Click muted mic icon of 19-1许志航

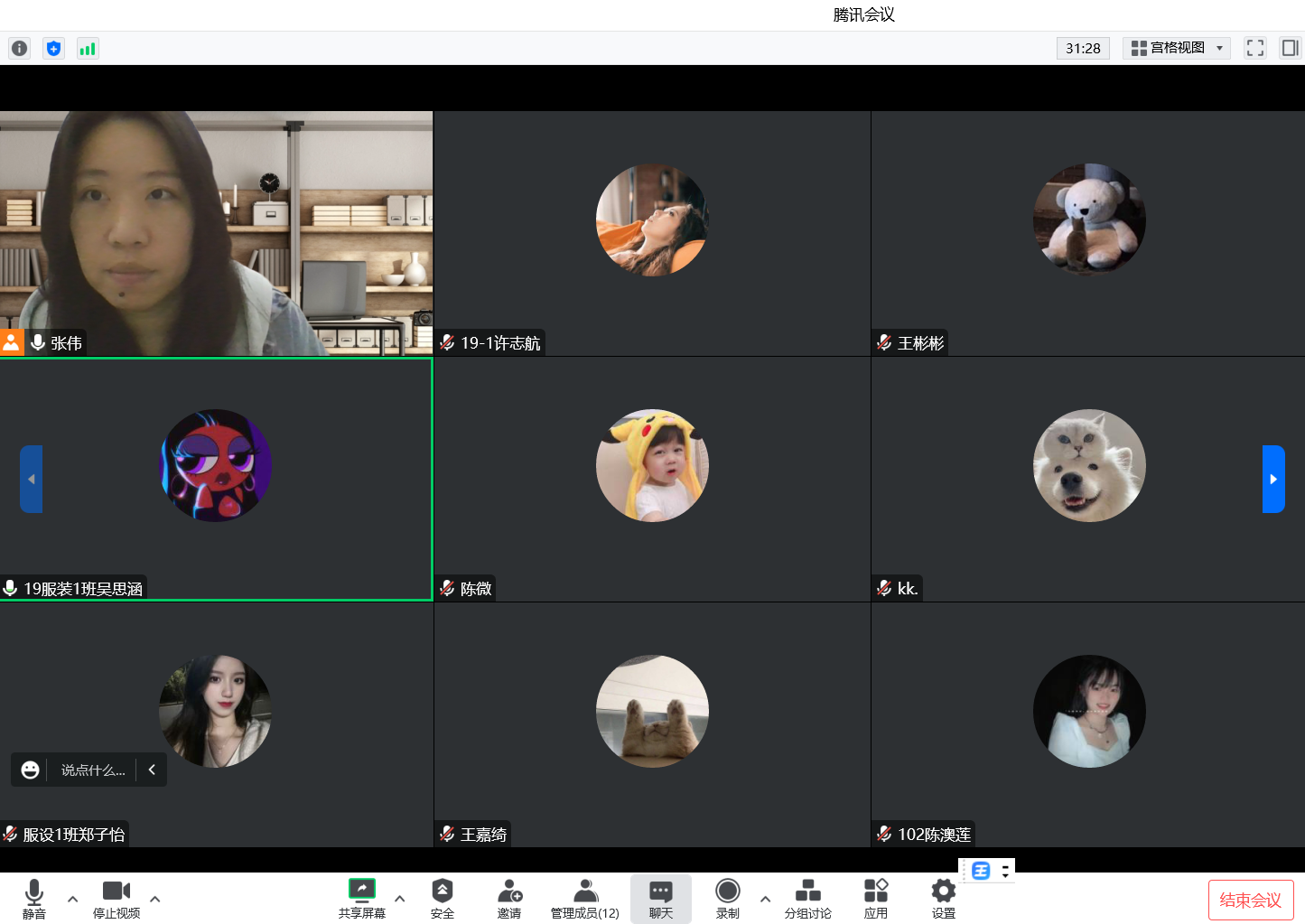[x=447, y=343]
